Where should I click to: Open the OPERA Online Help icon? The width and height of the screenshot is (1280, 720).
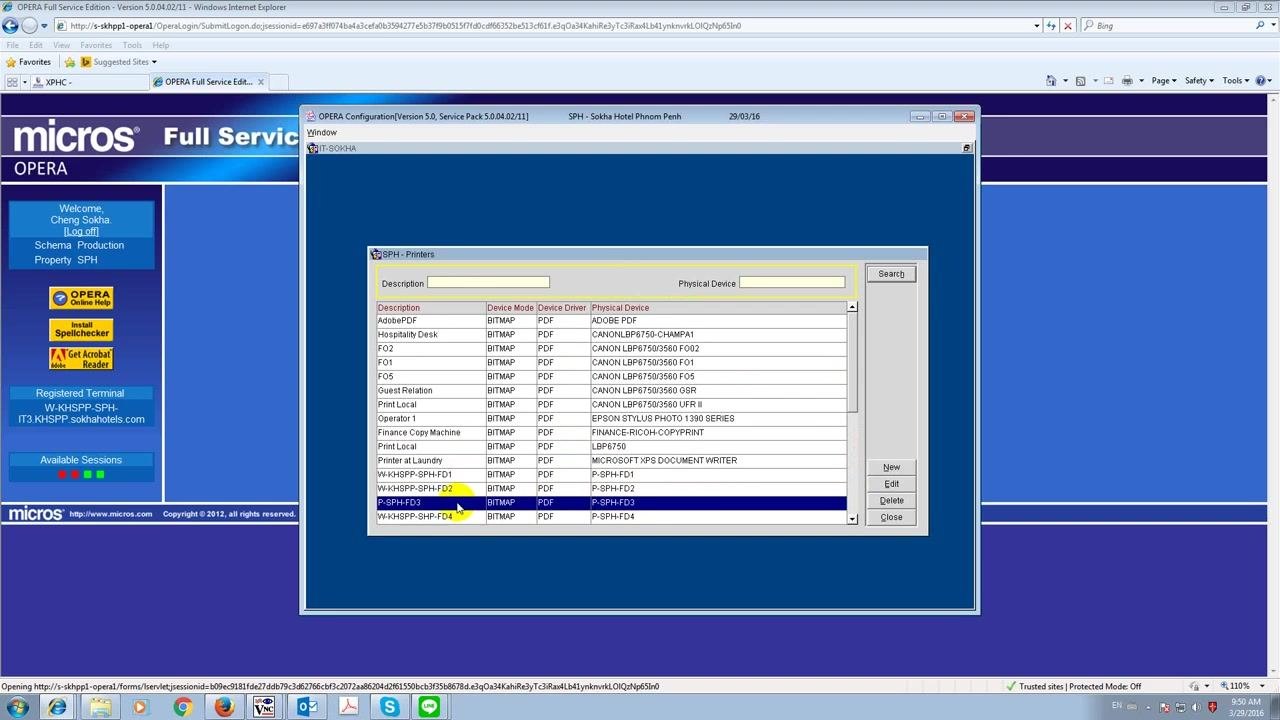[x=81, y=298]
